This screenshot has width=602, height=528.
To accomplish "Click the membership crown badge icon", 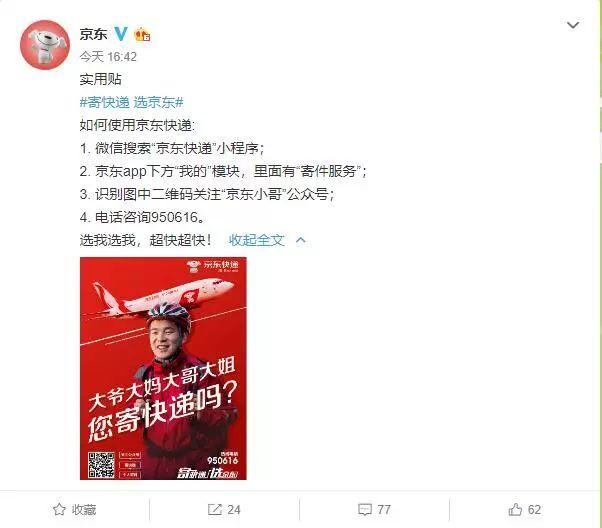I will (x=142, y=35).
